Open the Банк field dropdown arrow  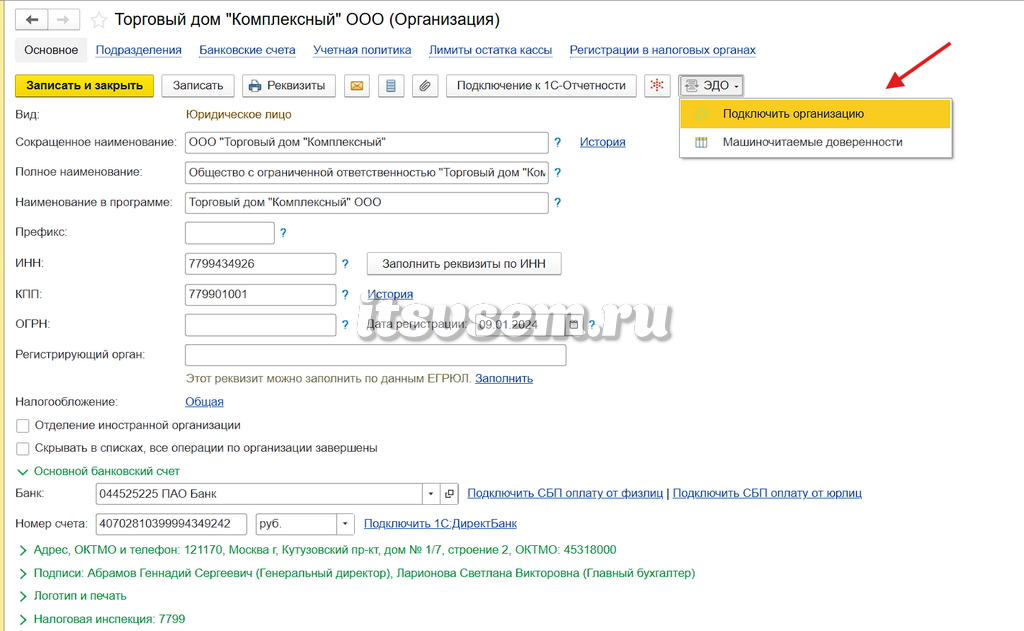431,494
